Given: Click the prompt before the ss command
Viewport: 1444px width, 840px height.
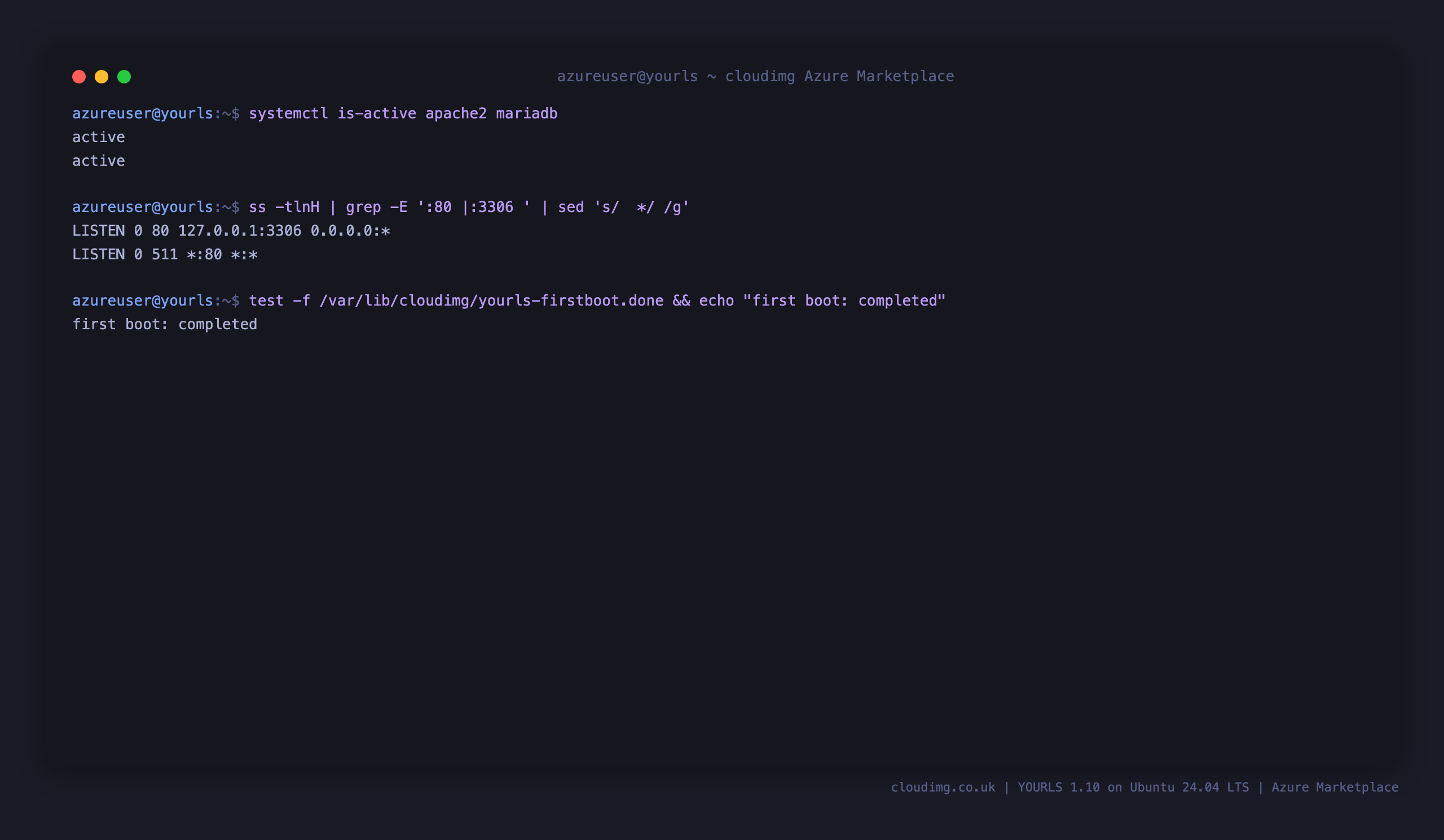Looking at the screenshot, I should [x=156, y=207].
